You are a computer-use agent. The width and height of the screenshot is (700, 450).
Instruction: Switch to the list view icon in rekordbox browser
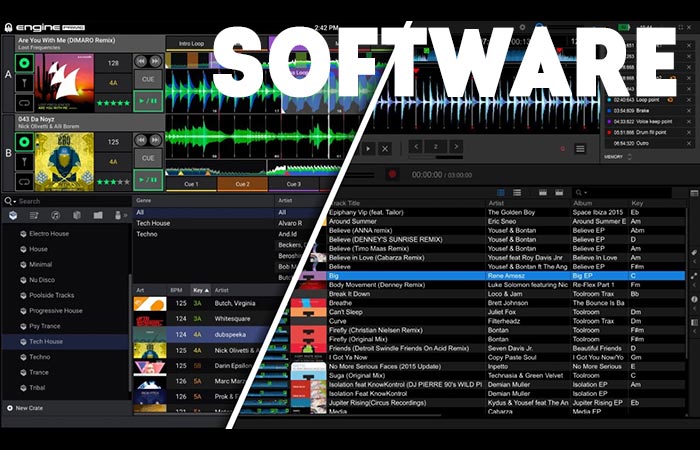(x=517, y=192)
